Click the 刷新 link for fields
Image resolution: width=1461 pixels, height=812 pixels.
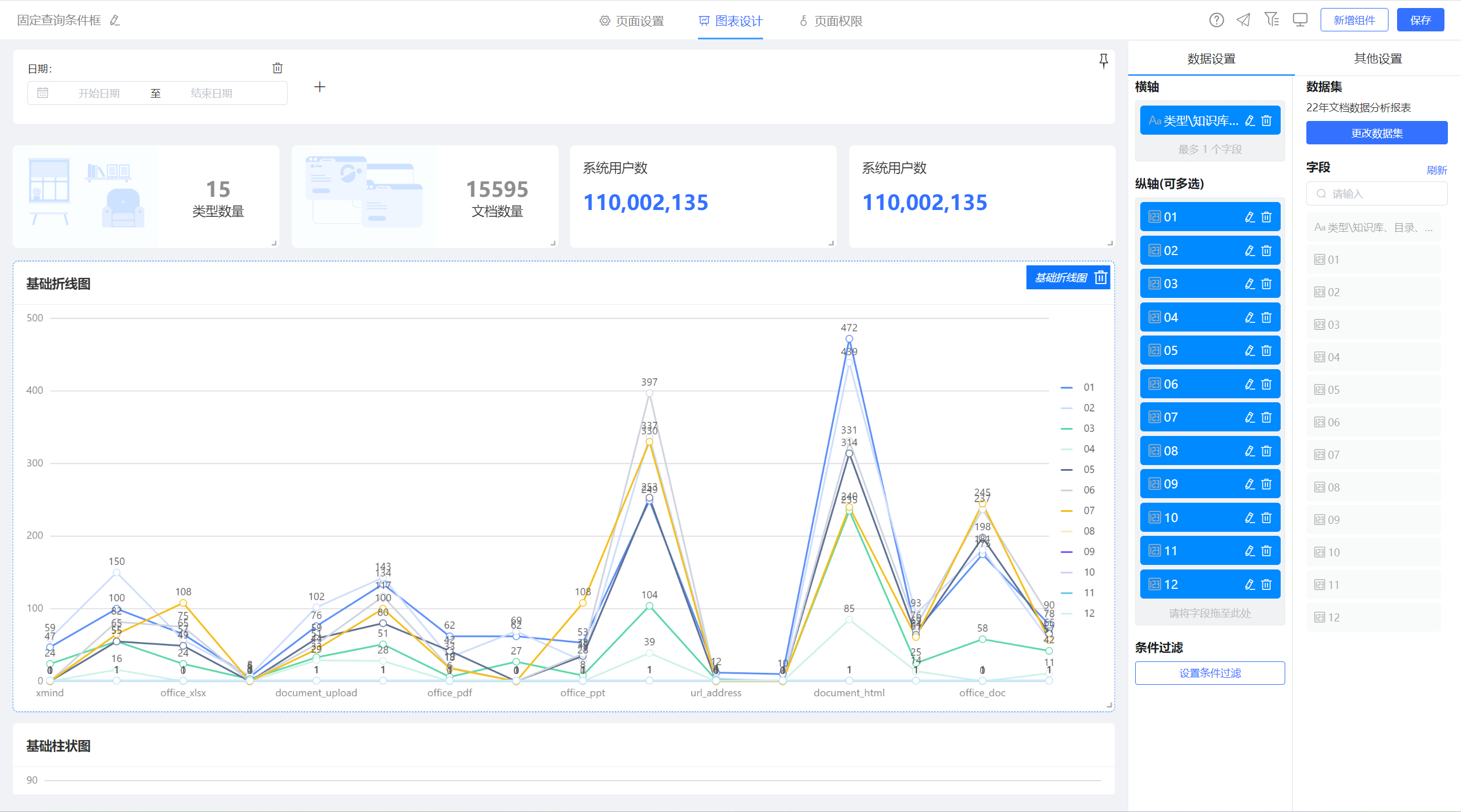[1436, 170]
